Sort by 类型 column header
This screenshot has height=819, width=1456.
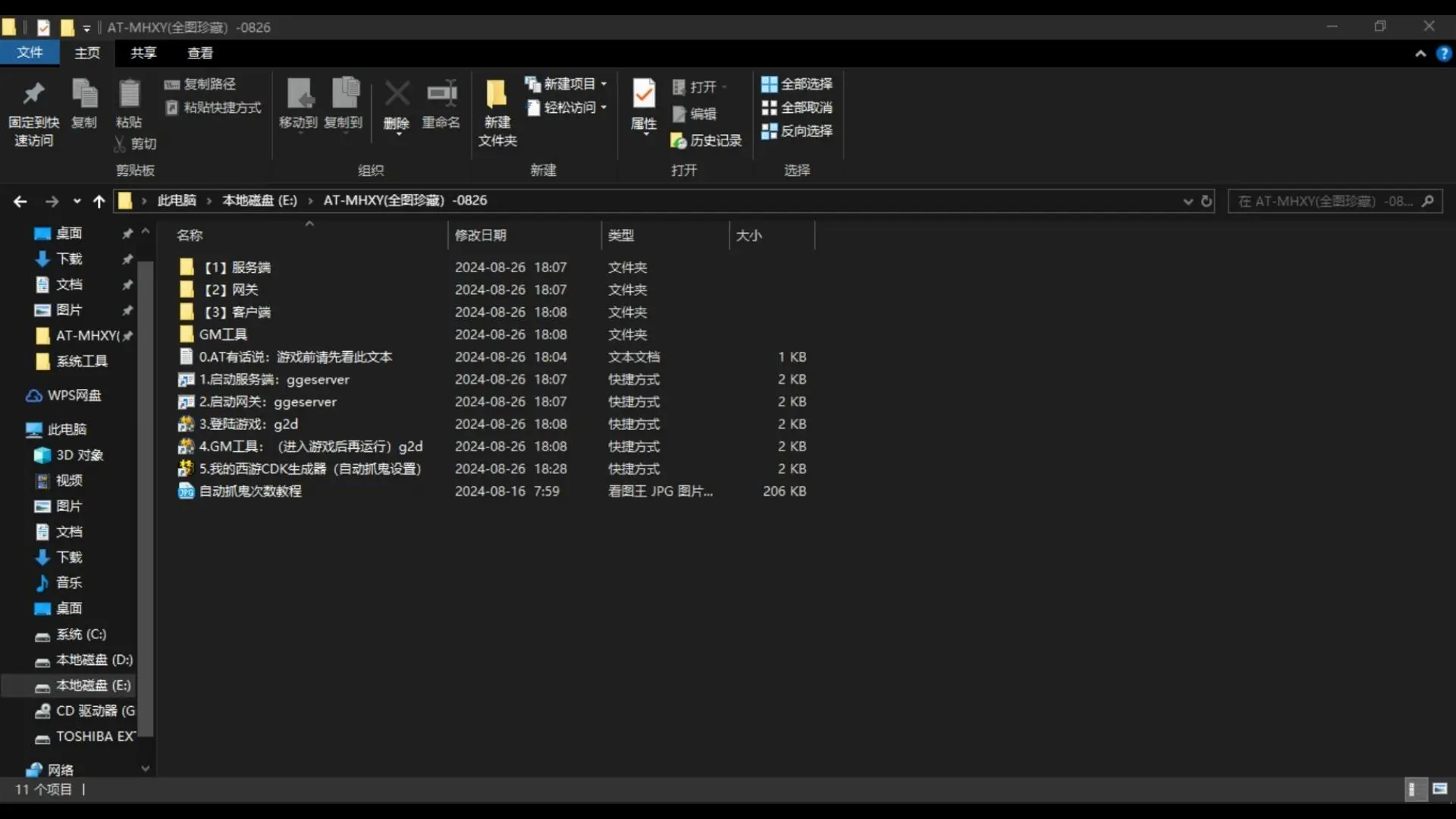665,235
